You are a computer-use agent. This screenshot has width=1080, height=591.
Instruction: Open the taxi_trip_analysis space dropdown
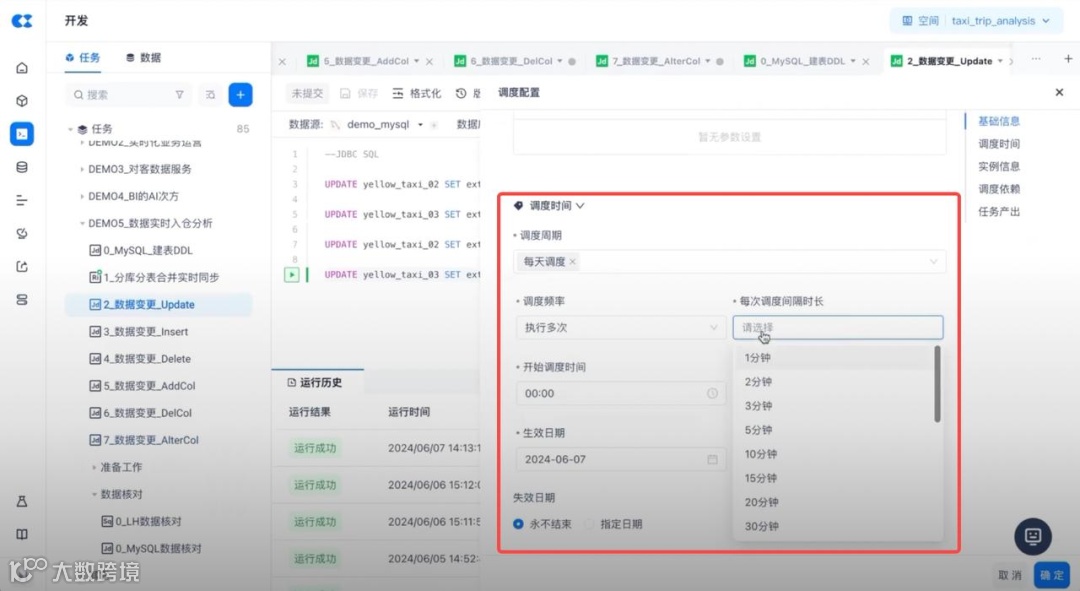tap(976, 21)
